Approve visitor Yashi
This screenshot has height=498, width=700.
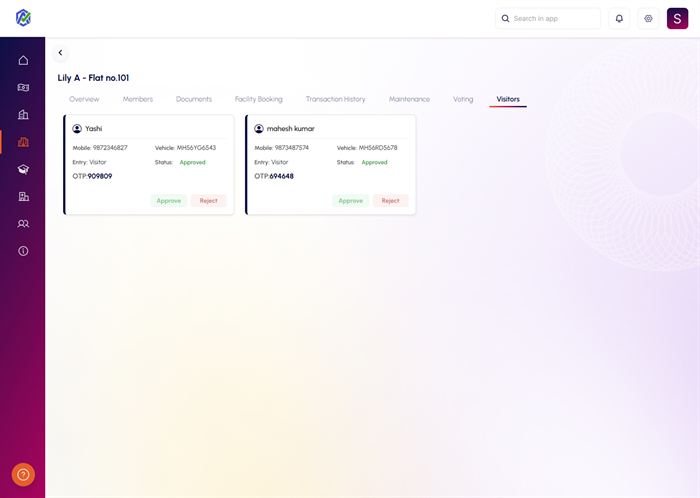[x=169, y=200]
